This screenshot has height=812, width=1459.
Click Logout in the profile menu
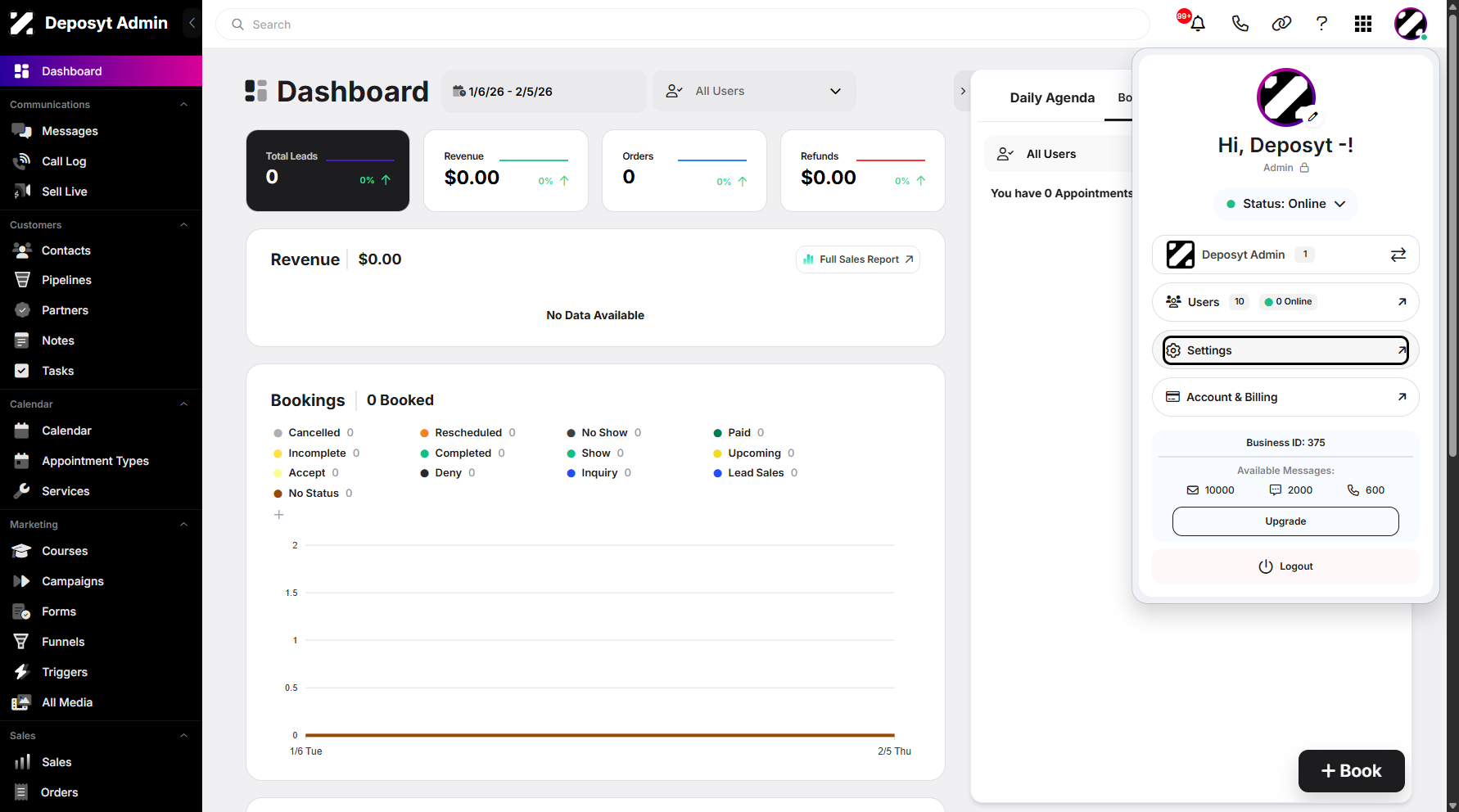coord(1285,566)
